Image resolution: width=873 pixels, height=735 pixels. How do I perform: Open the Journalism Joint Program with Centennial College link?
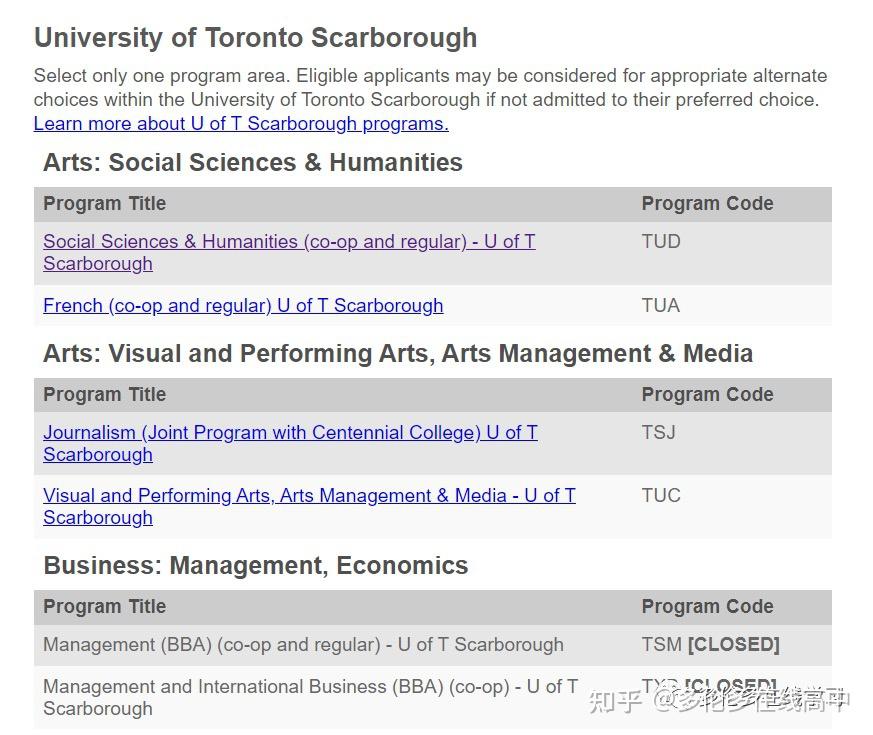tap(290, 433)
